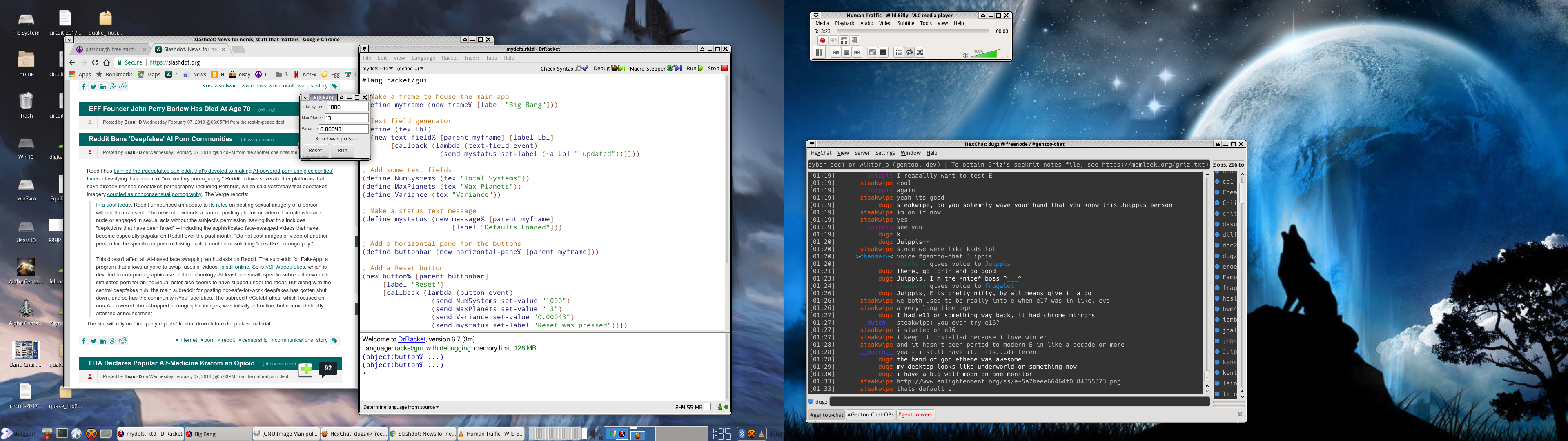
Task: Expand mydefs.rktd file dropdown
Action: coord(377,69)
